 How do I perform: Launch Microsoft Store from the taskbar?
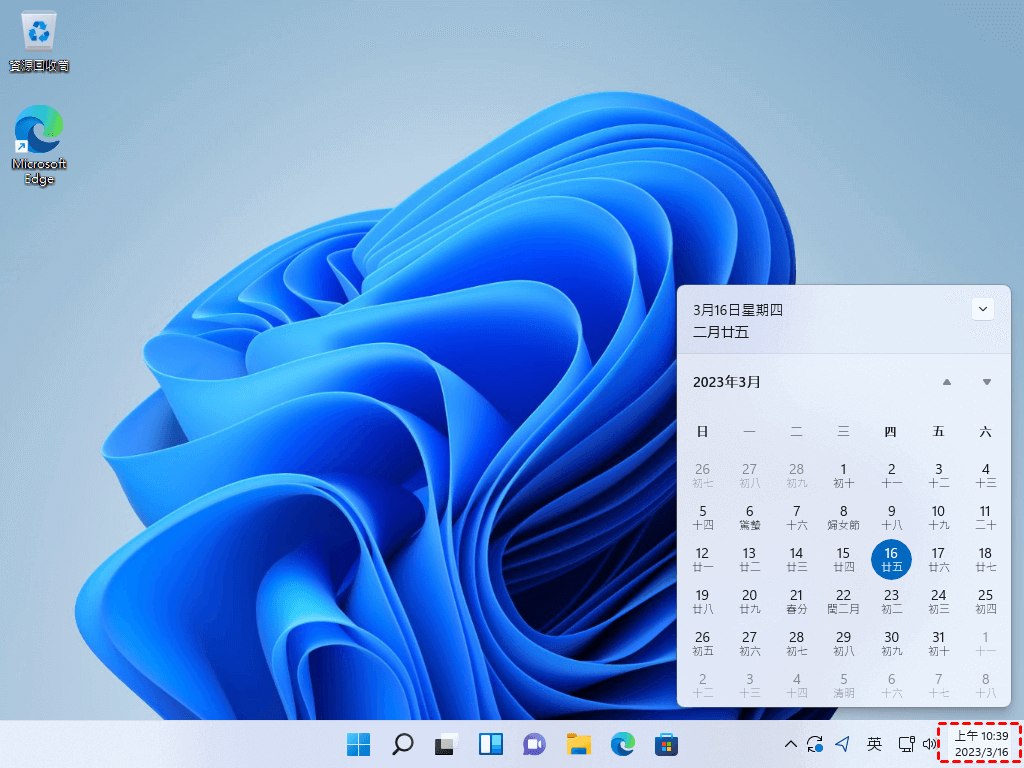(x=666, y=744)
